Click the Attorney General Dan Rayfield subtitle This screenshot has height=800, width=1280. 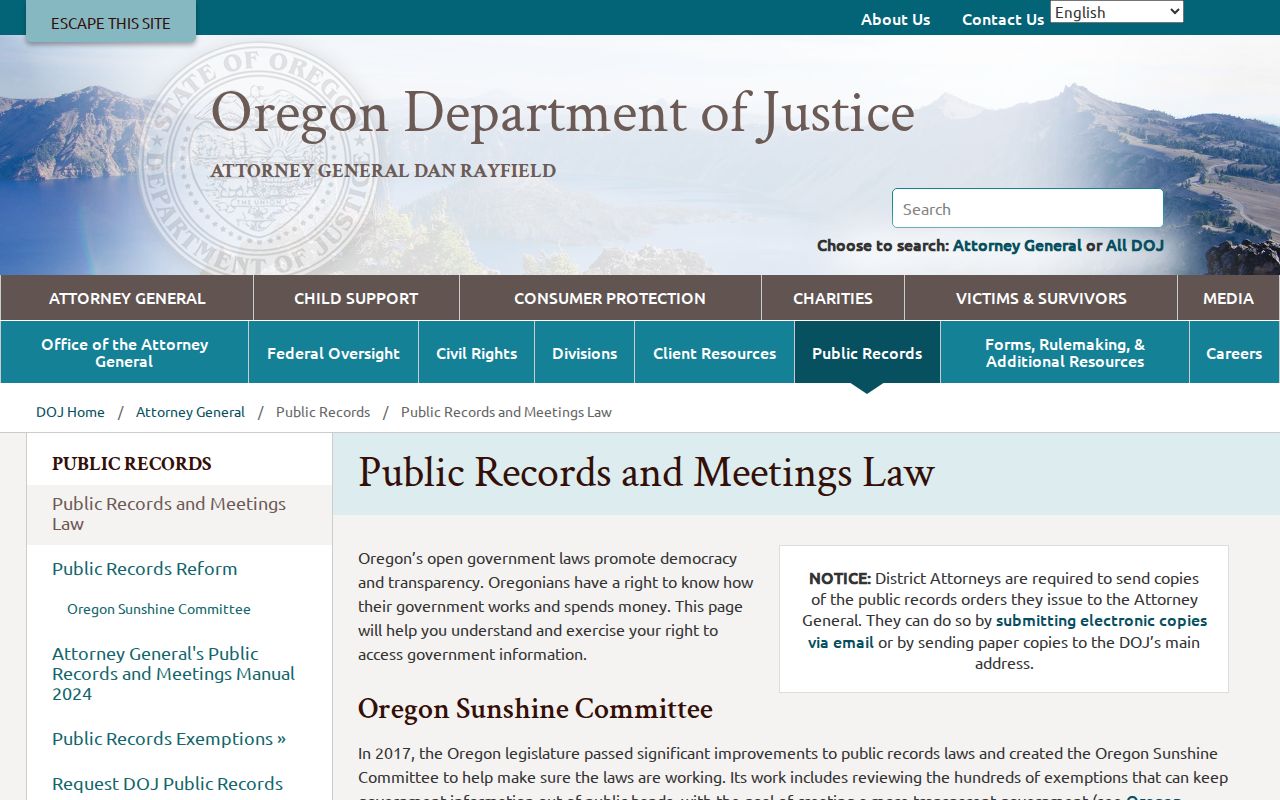383,171
